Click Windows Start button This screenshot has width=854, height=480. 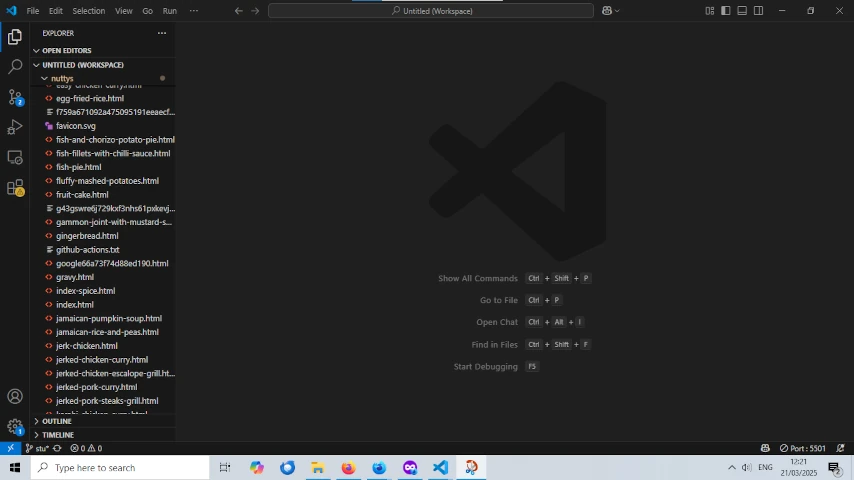pos(15,467)
